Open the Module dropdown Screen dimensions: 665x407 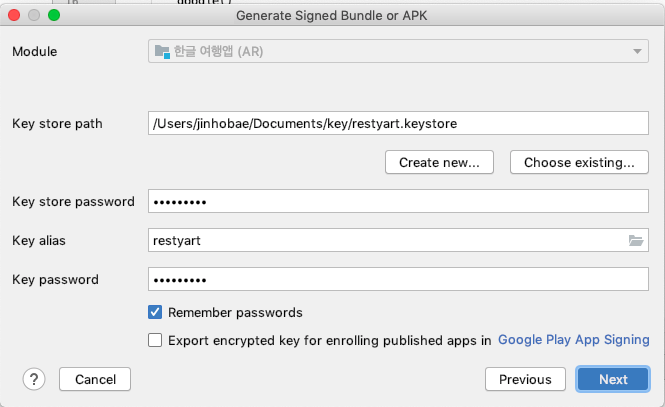coord(398,52)
